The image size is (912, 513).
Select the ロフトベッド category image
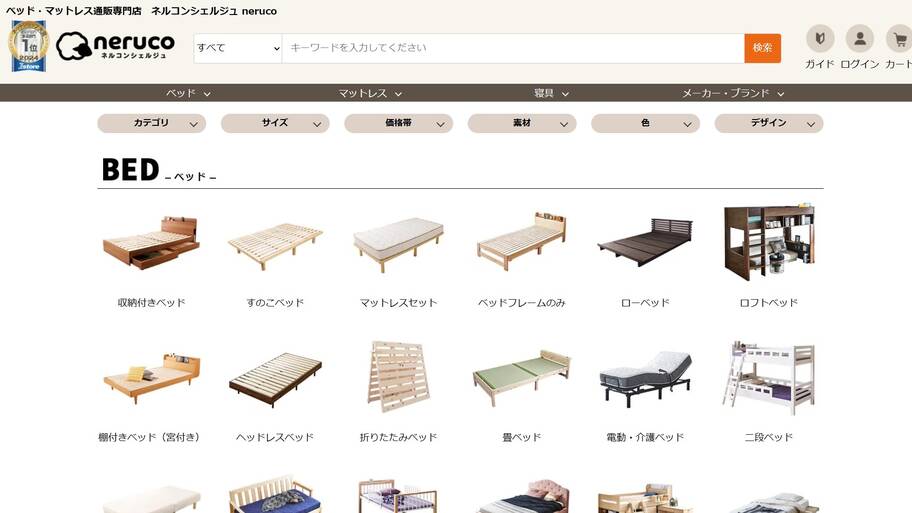(x=768, y=243)
